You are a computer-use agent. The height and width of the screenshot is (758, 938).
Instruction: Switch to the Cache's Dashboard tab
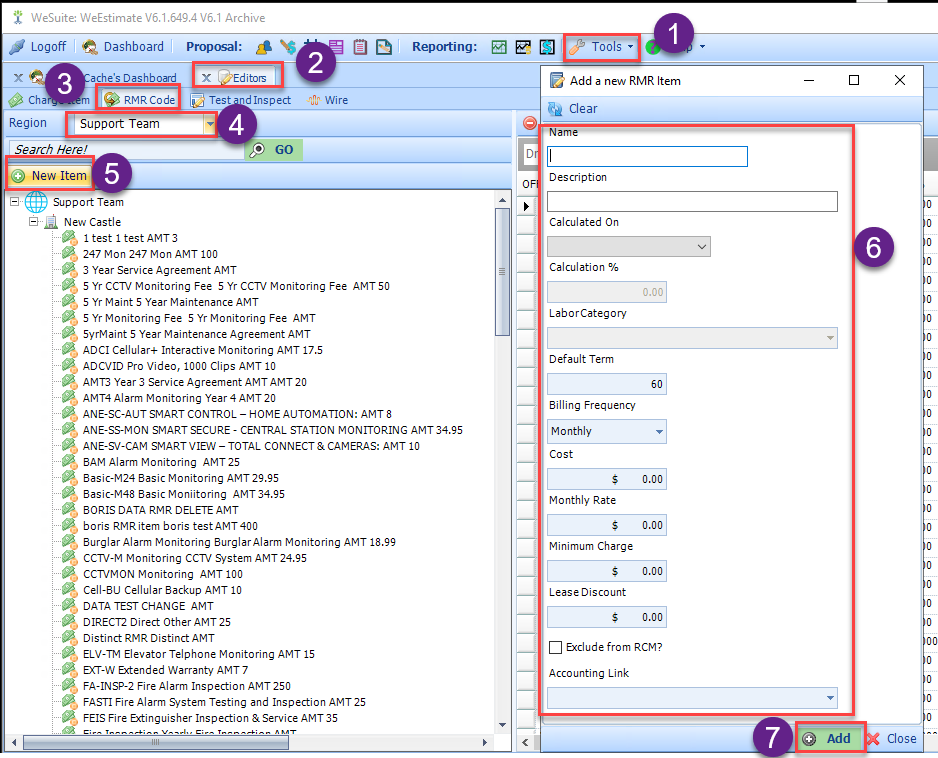130,78
